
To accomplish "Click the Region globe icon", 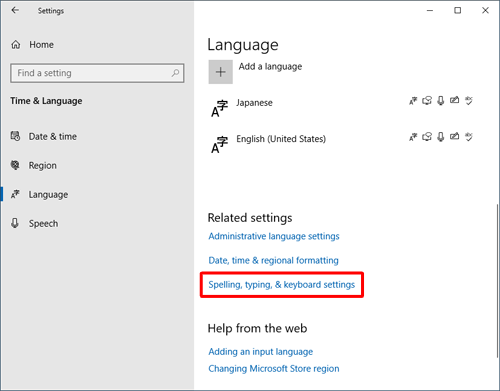I will pyautogui.click(x=15, y=165).
